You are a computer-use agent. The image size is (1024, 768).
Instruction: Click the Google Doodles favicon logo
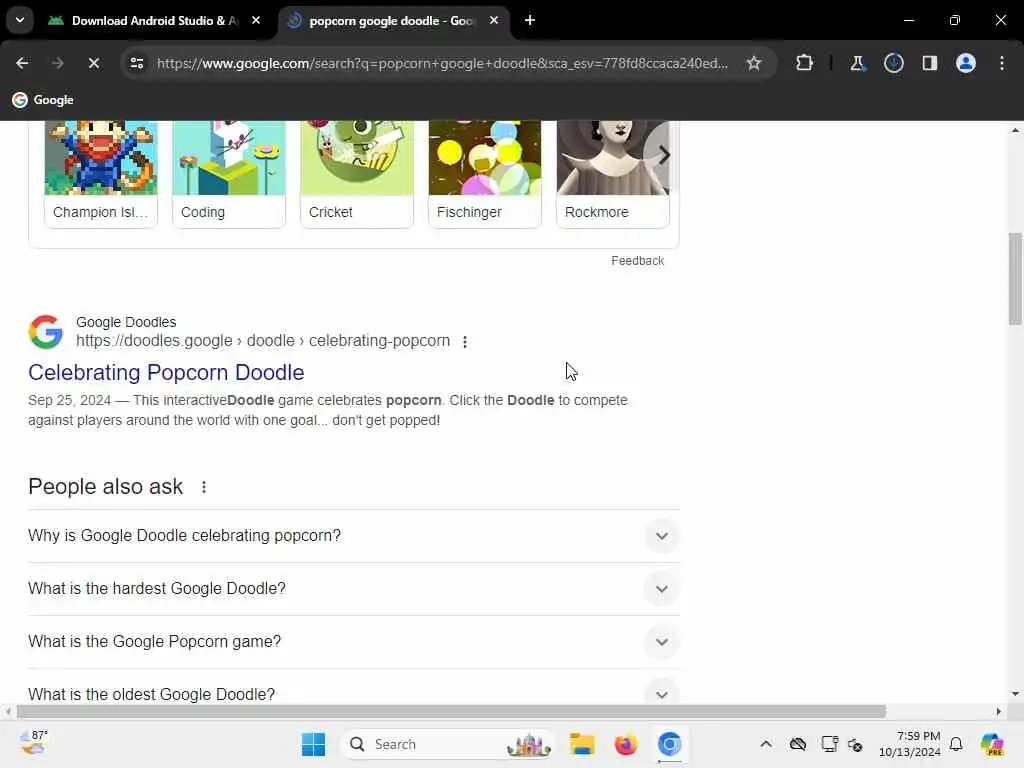coord(46,331)
